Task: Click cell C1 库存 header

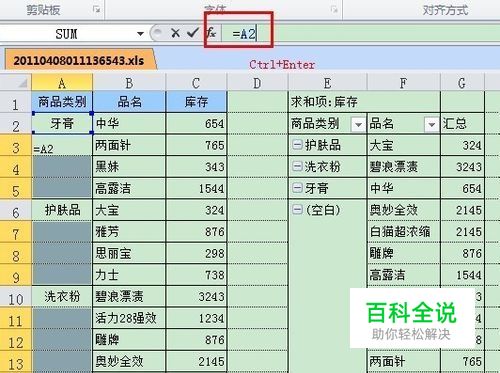Action: pos(196,102)
